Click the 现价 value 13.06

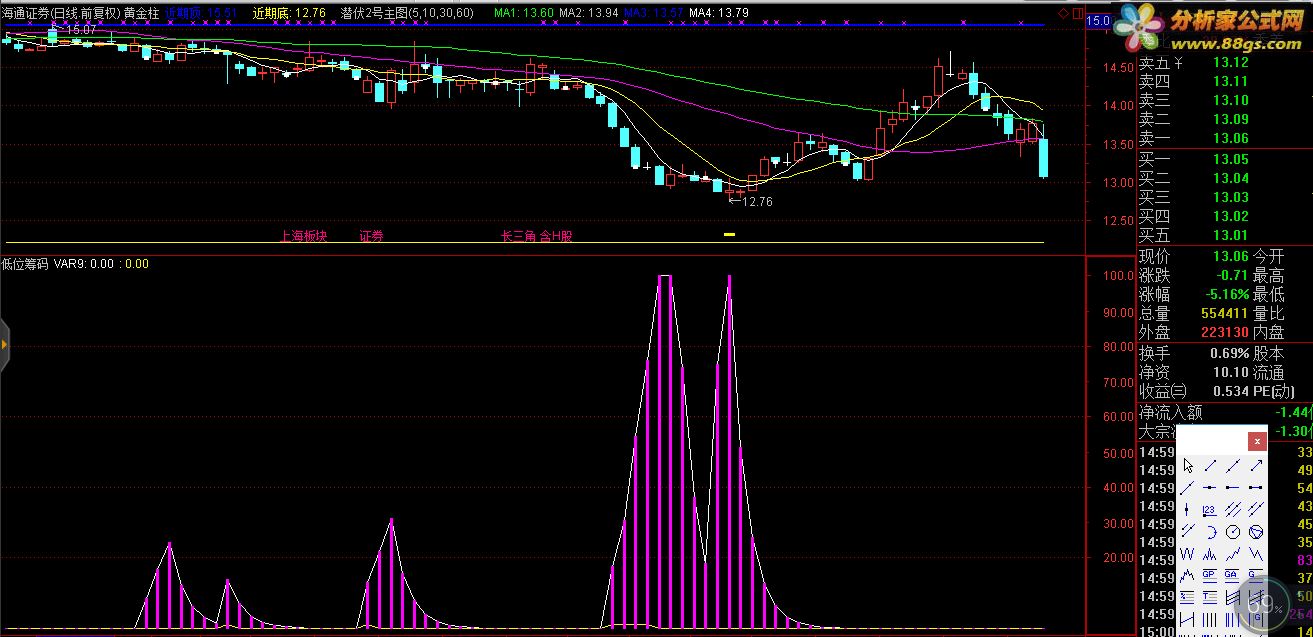click(x=1230, y=256)
